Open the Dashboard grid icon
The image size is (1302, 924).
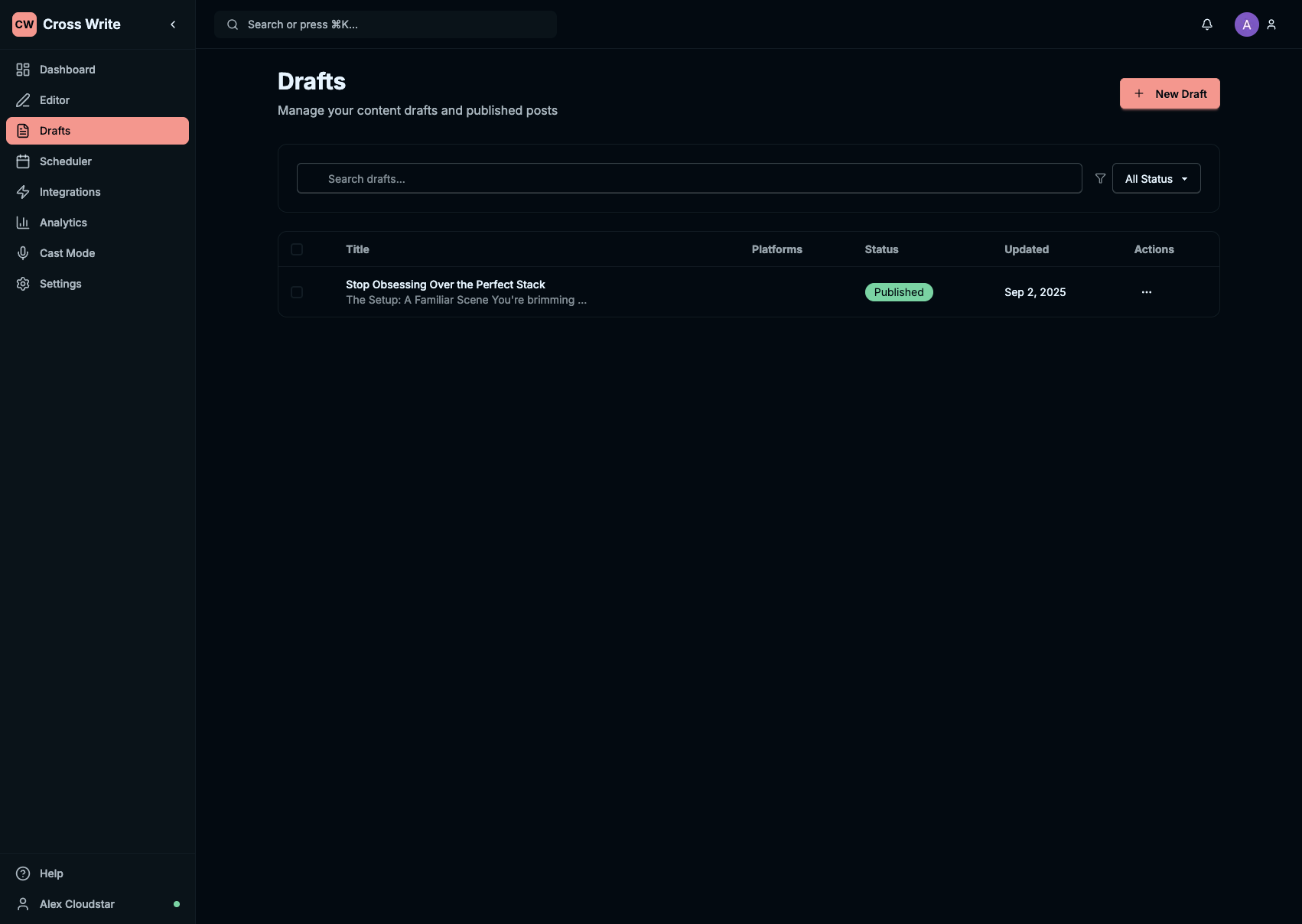point(23,70)
